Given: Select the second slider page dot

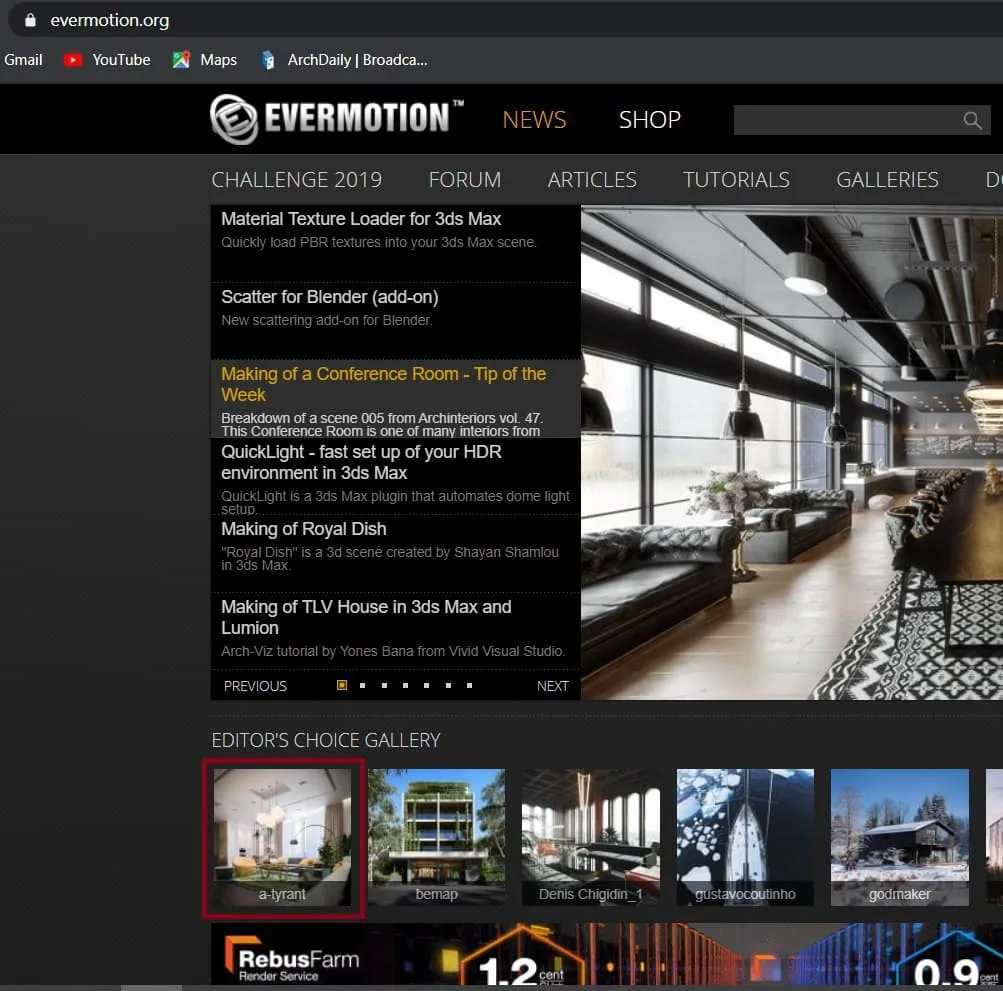Looking at the screenshot, I should click(x=363, y=685).
